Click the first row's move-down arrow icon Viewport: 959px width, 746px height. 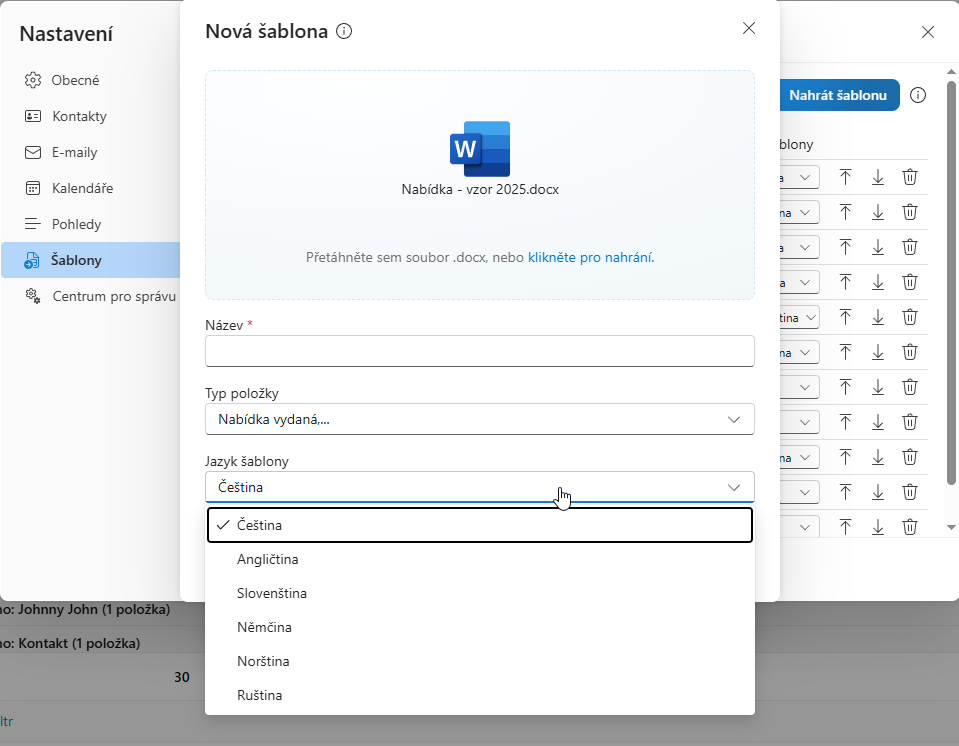click(878, 177)
